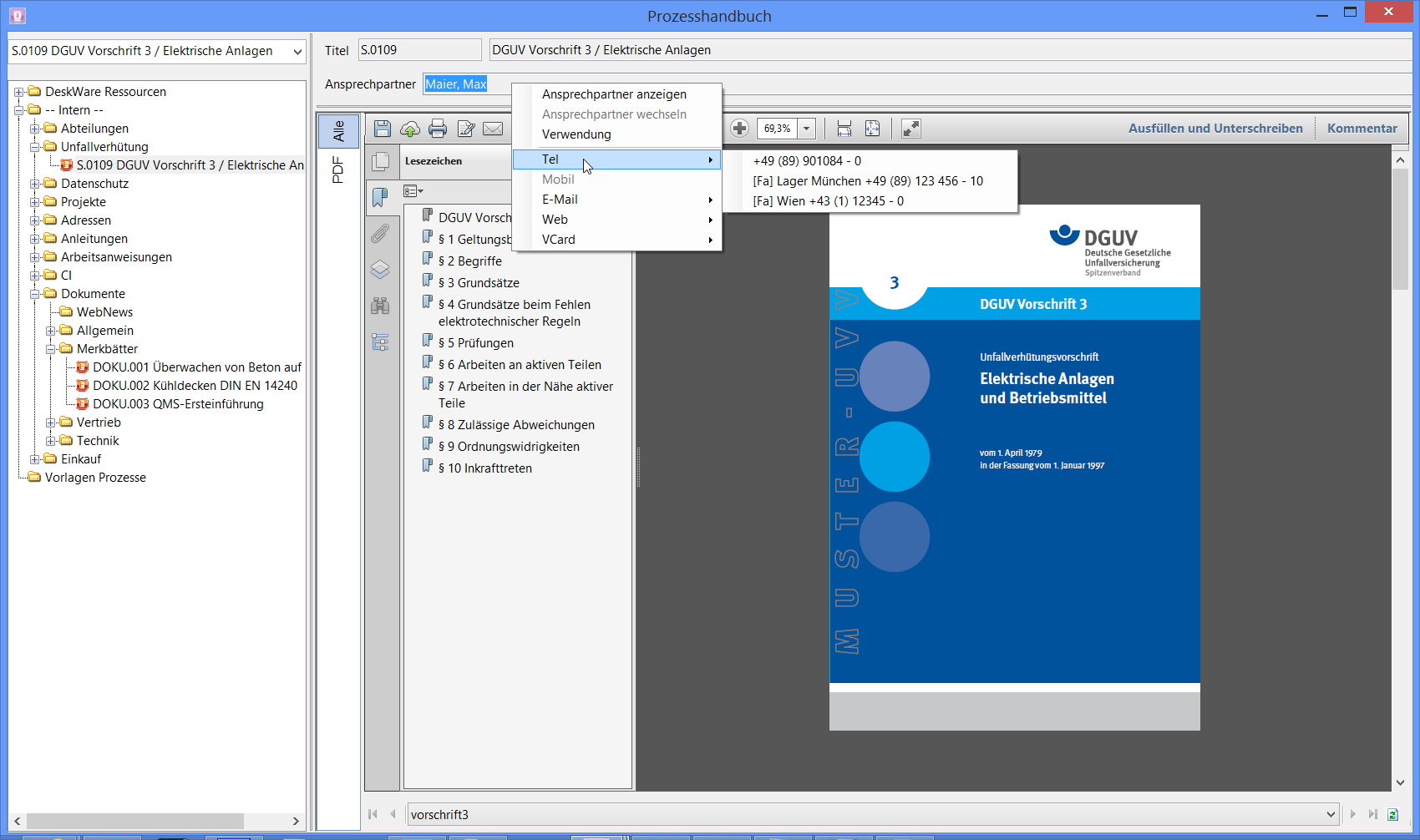Collapse the -- Intern -- tree node
1420x840 pixels.
(x=19, y=110)
